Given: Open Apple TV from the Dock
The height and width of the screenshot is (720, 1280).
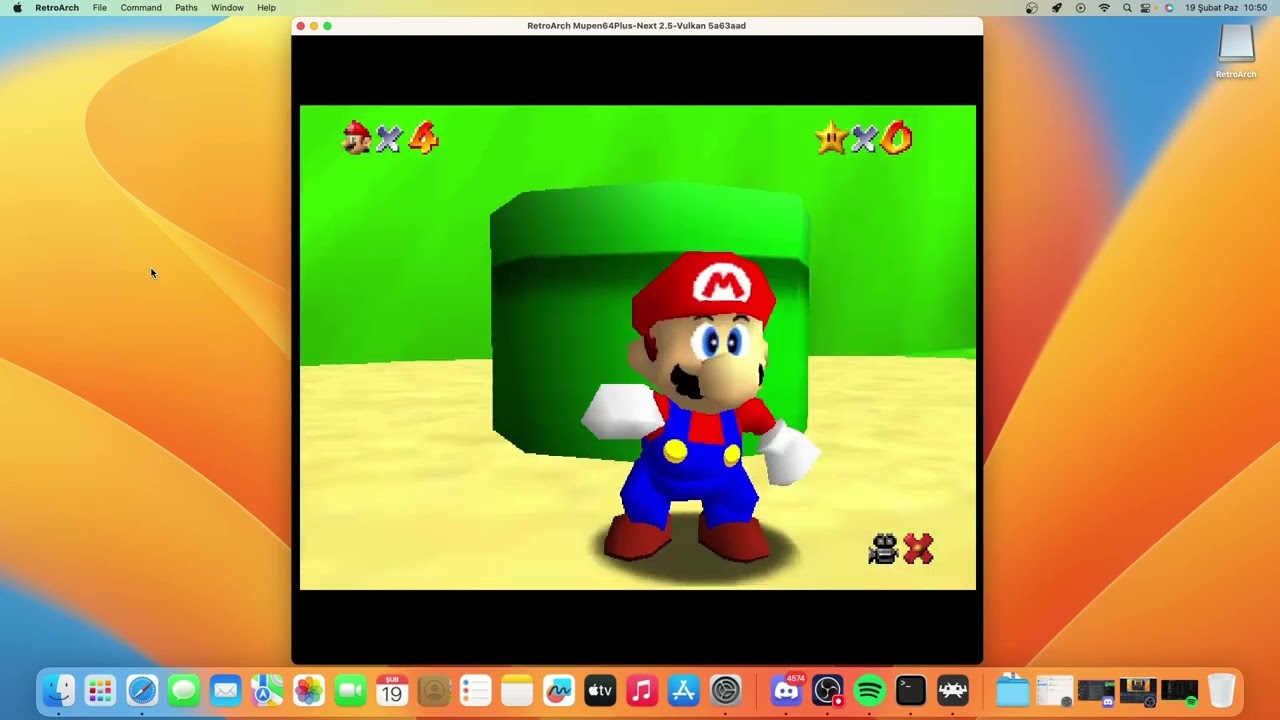Looking at the screenshot, I should pos(600,690).
